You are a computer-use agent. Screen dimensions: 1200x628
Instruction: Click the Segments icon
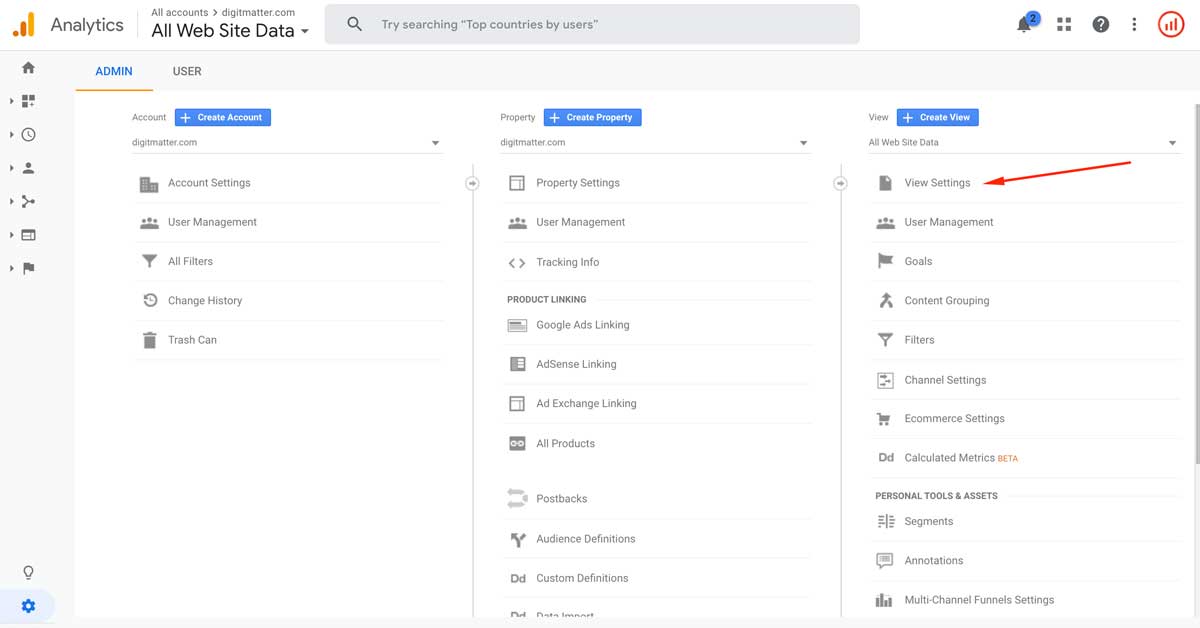click(885, 521)
